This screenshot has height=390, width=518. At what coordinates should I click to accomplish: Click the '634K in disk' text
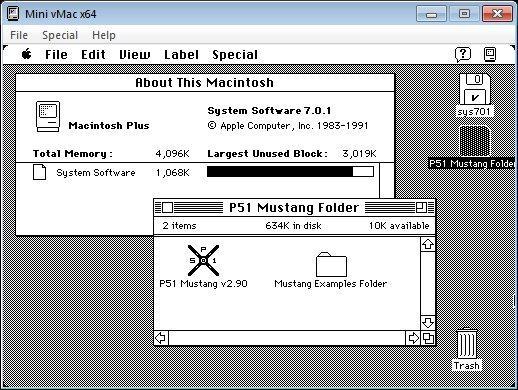293,226
